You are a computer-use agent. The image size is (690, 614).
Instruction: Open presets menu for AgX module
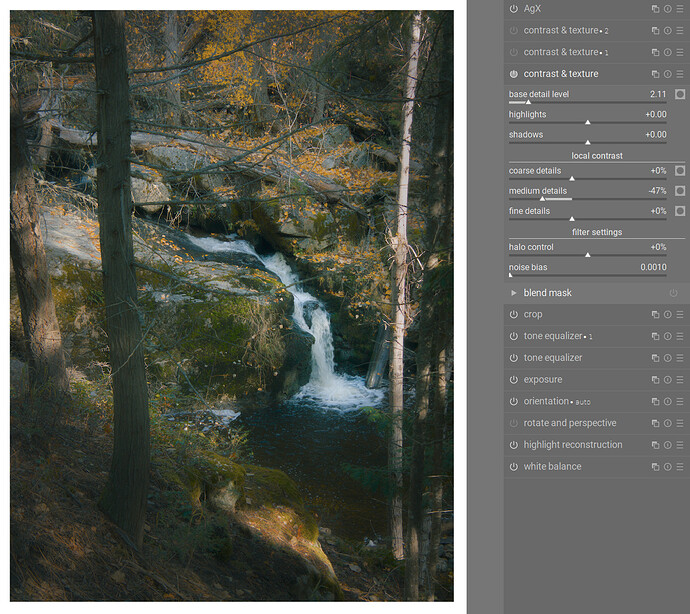click(x=680, y=9)
